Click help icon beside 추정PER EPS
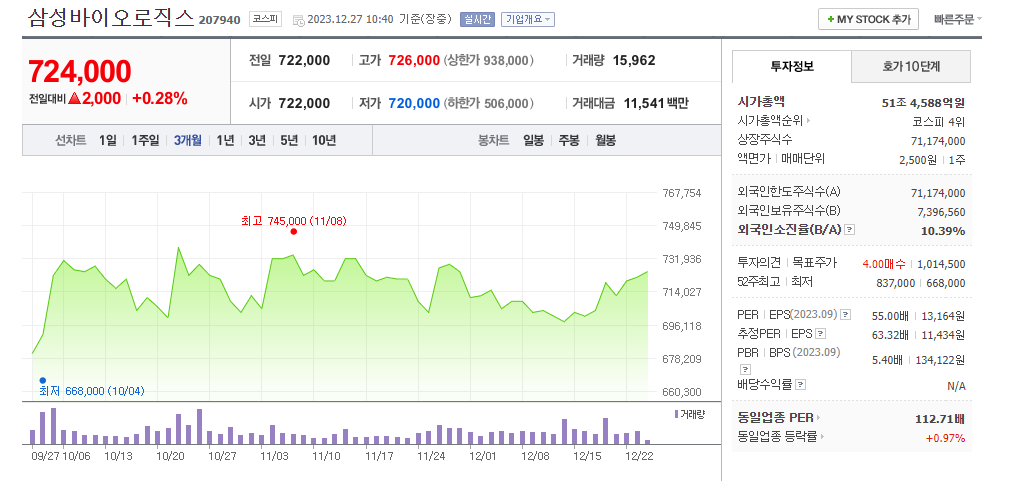 [821, 334]
